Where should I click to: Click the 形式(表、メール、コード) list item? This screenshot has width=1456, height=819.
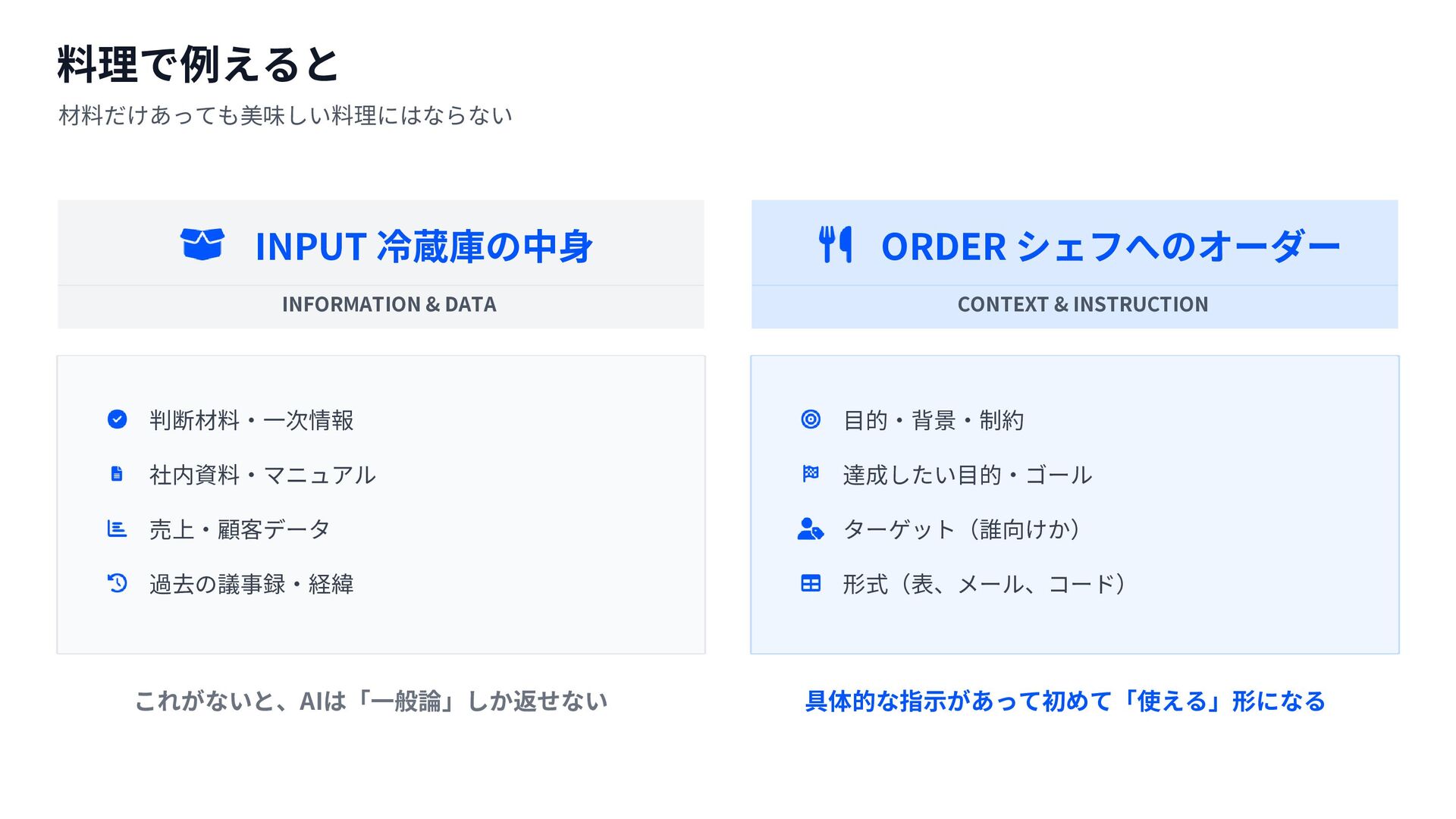(x=984, y=584)
